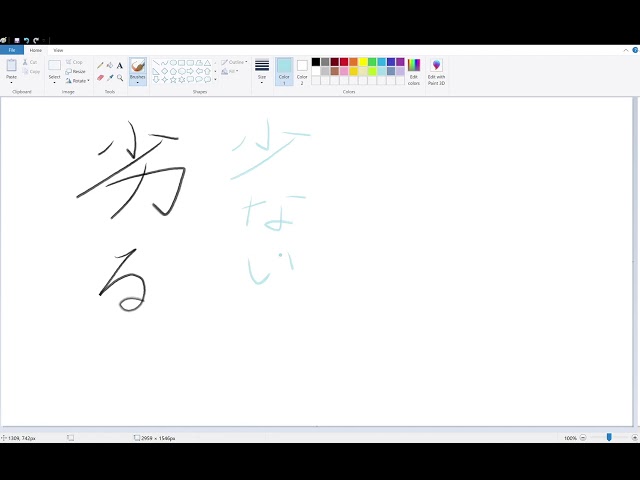This screenshot has height=480, width=640.
Task: Open the shape Fill dropdown
Action: click(230, 71)
